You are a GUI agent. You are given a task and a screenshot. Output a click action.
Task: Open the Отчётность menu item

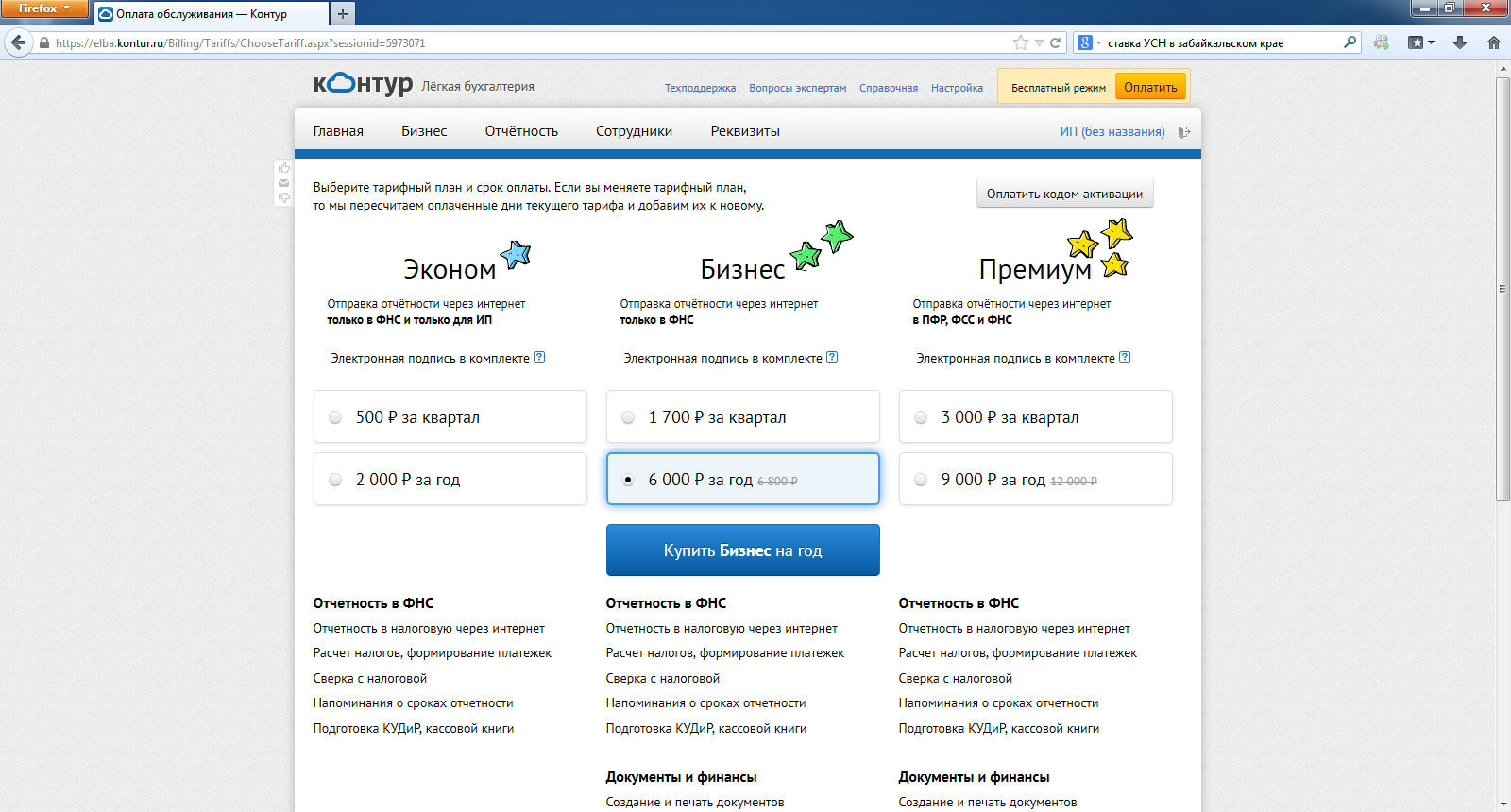point(521,131)
